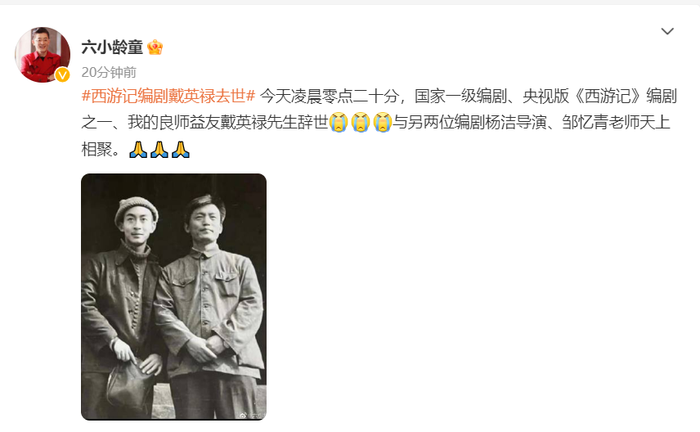Click the 《西游记》 title in post text
Image resolution: width=700 pixels, height=432 pixels.
[x=607, y=96]
